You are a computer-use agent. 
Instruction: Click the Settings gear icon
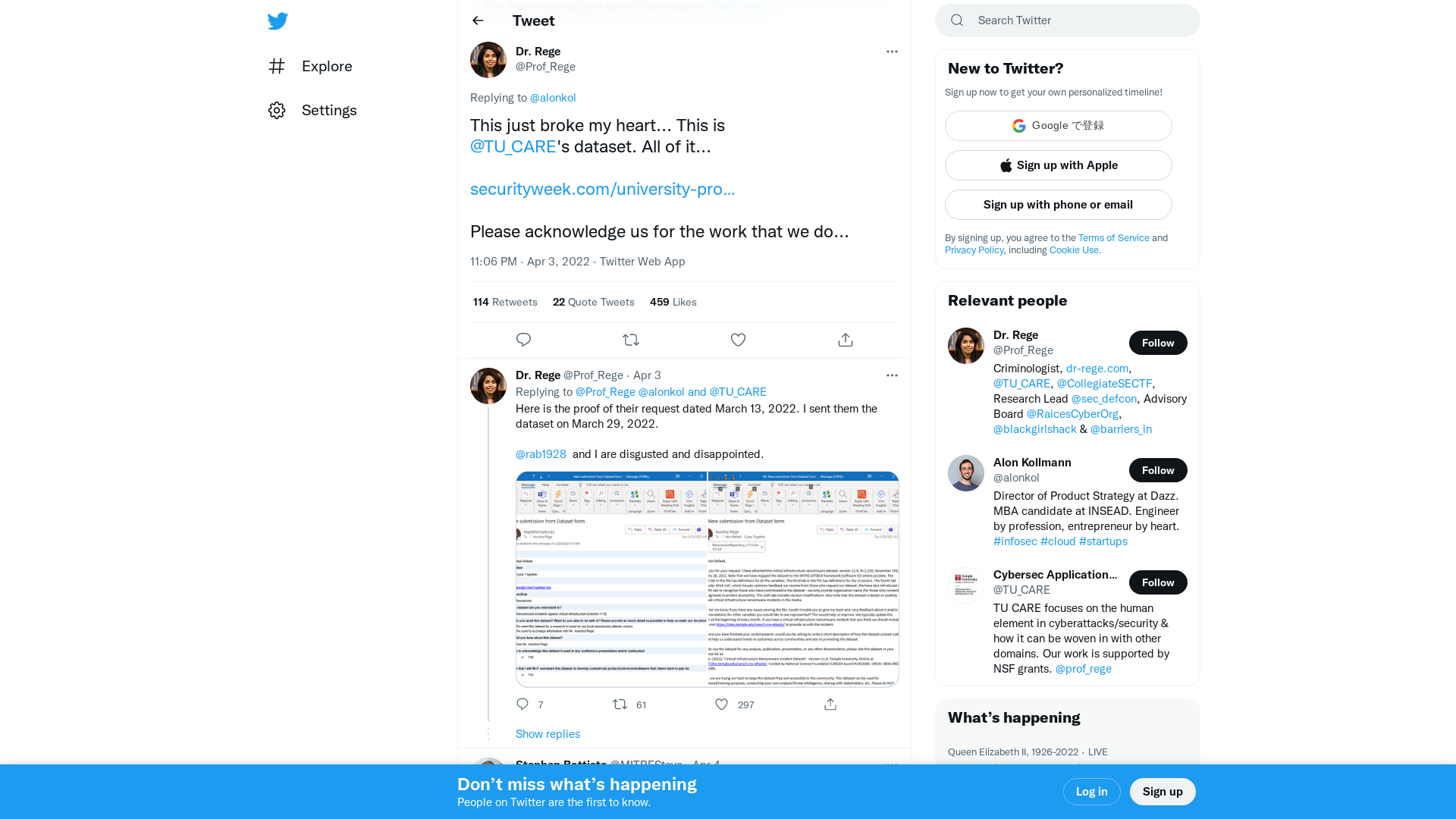[277, 110]
